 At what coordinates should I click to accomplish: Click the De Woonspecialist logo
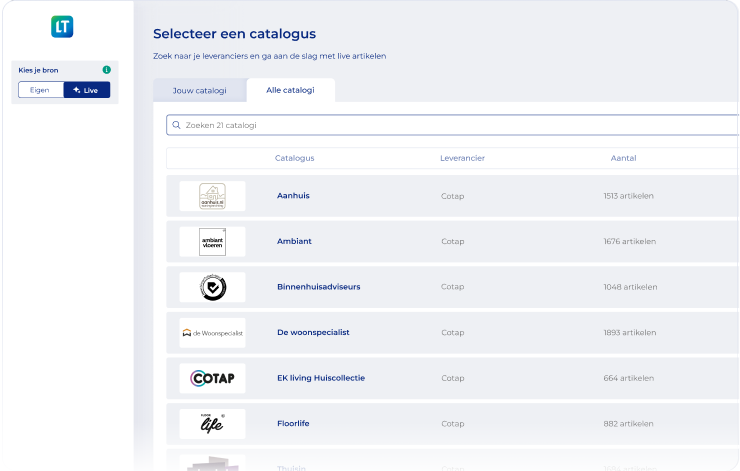(212, 332)
